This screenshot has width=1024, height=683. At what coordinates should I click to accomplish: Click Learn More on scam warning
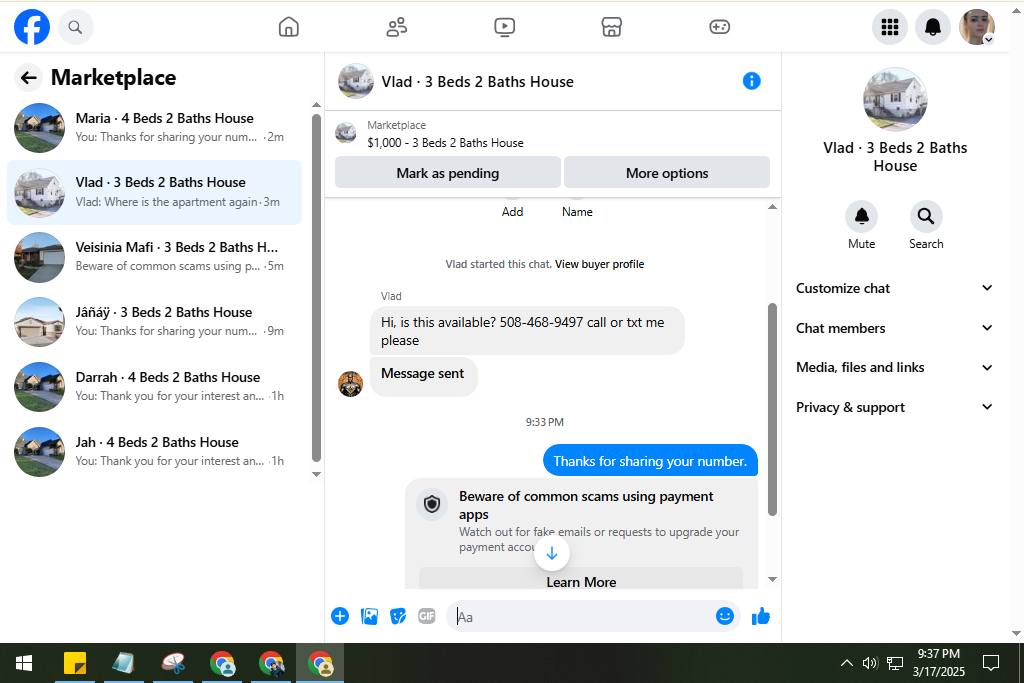[581, 581]
